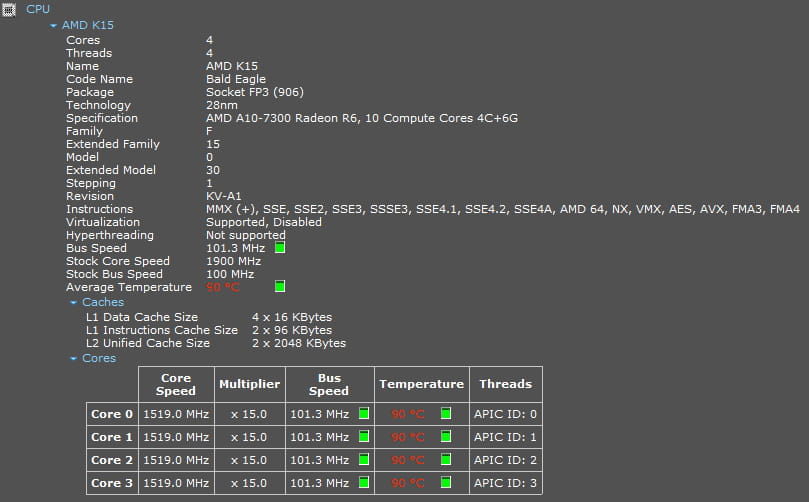Click the Extended Family label
This screenshot has width=809, height=502.
coord(112,144)
